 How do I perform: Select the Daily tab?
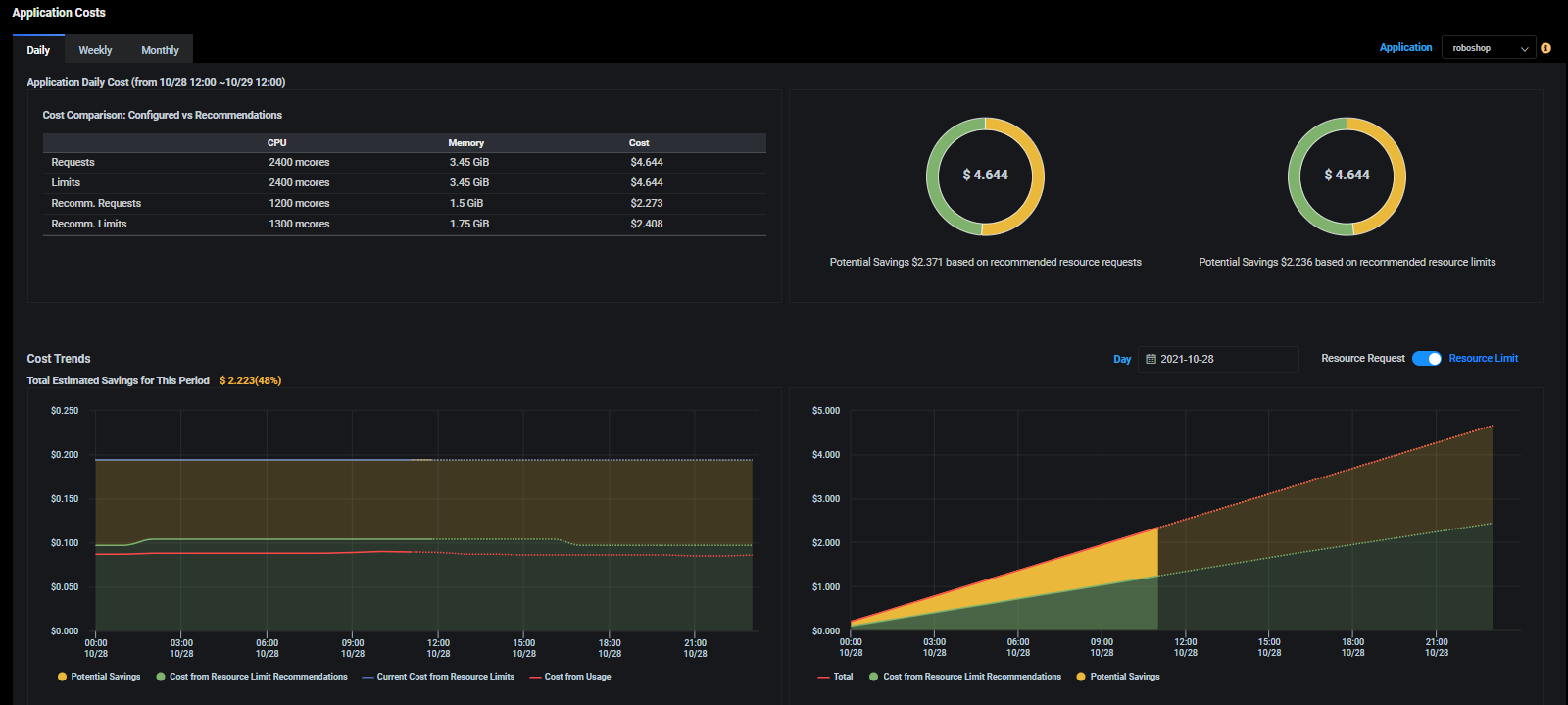[x=38, y=50]
